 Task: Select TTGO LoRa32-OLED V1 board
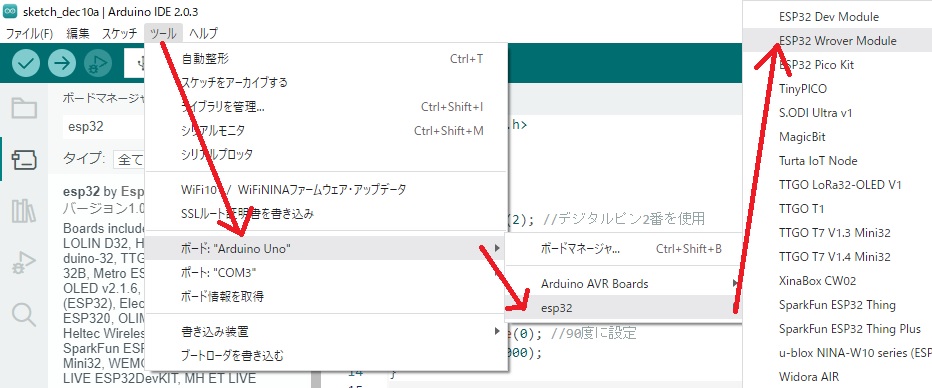pyautogui.click(x=837, y=185)
